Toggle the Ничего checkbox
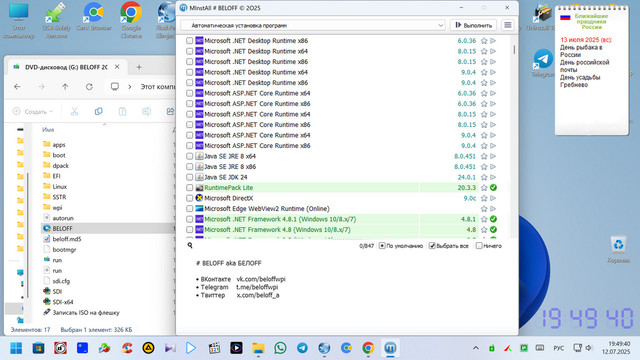The width and height of the screenshot is (640, 360). (479, 246)
